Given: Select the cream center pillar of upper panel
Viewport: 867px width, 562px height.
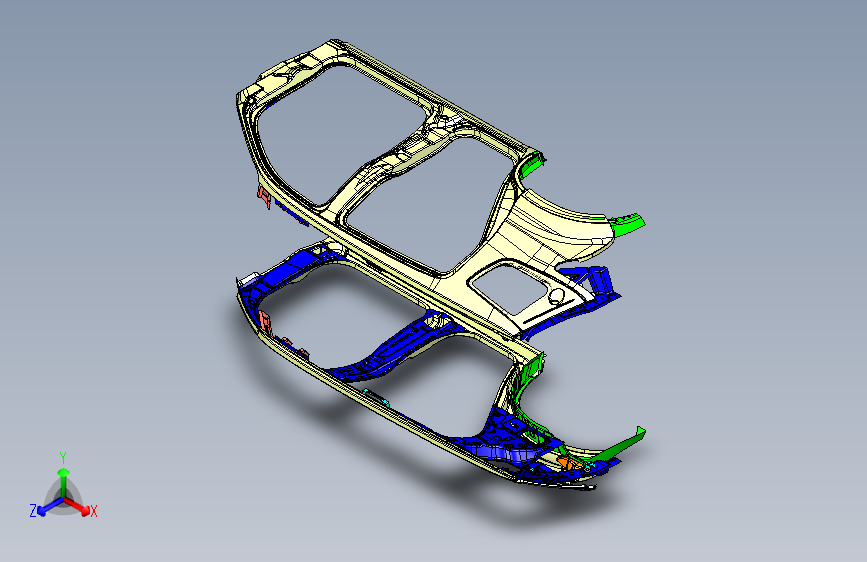Looking at the screenshot, I should (x=394, y=160).
